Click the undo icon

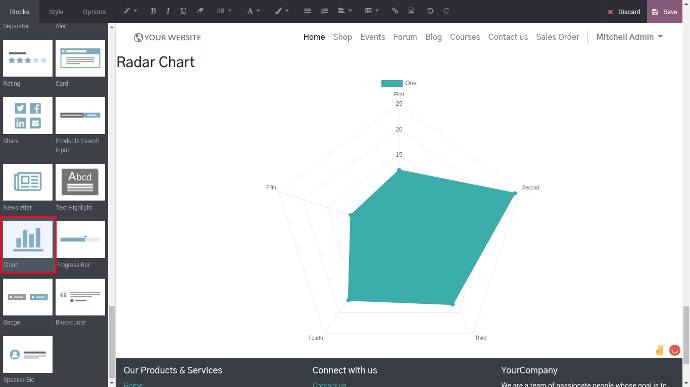430,11
